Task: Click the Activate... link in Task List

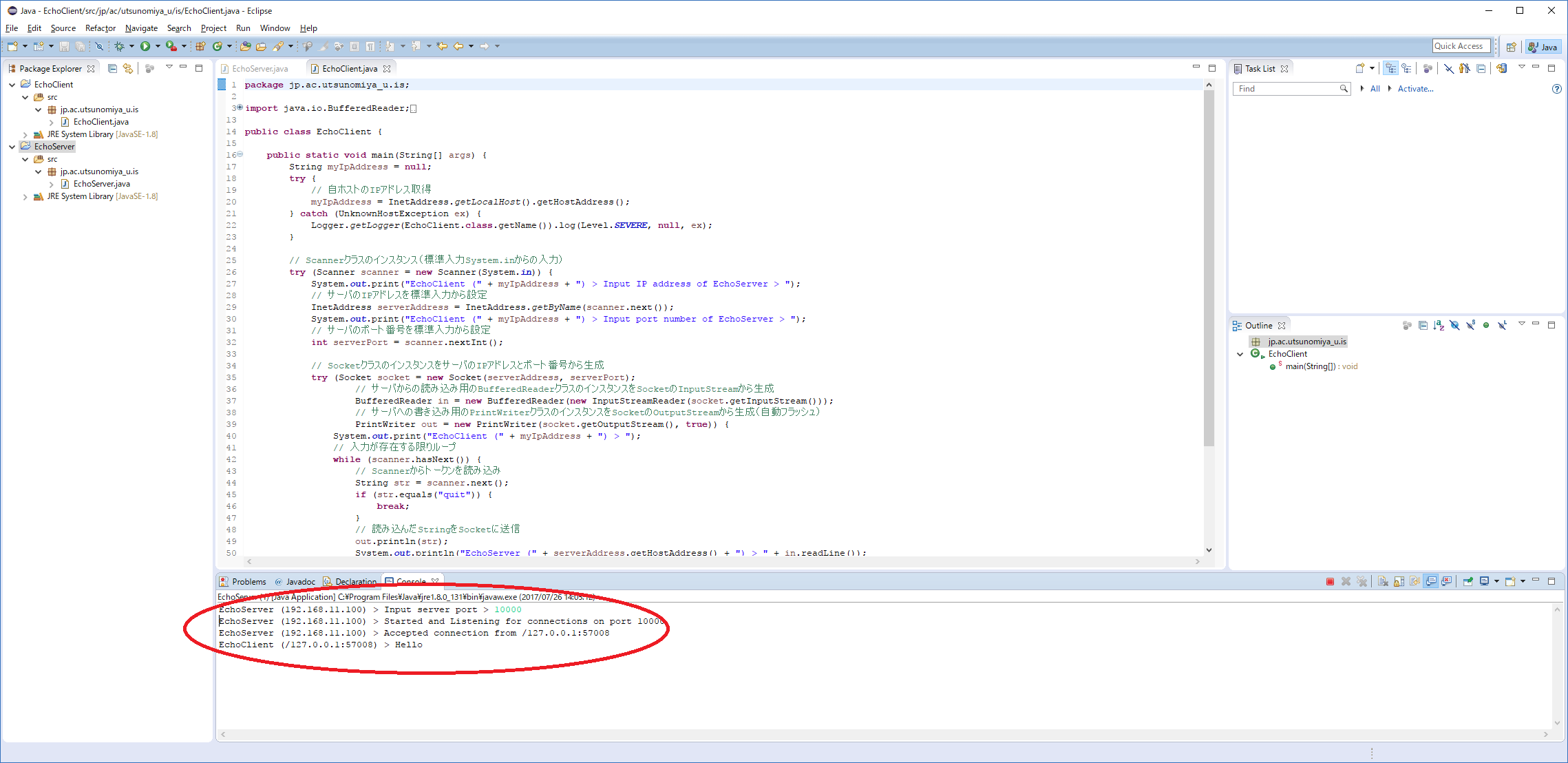Action: [x=1415, y=89]
